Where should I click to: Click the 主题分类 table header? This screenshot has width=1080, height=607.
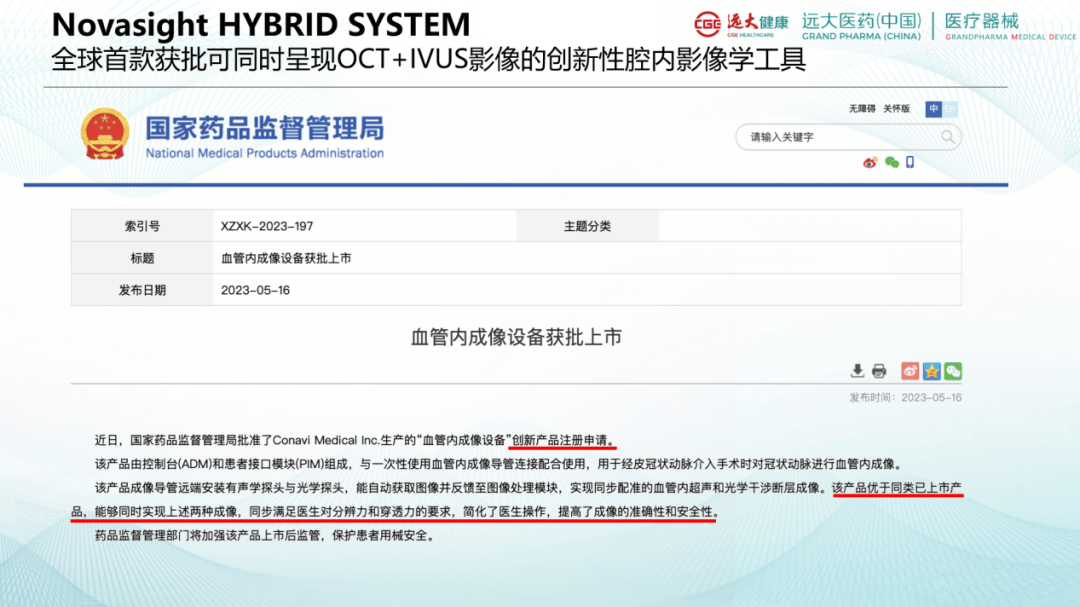tap(594, 225)
